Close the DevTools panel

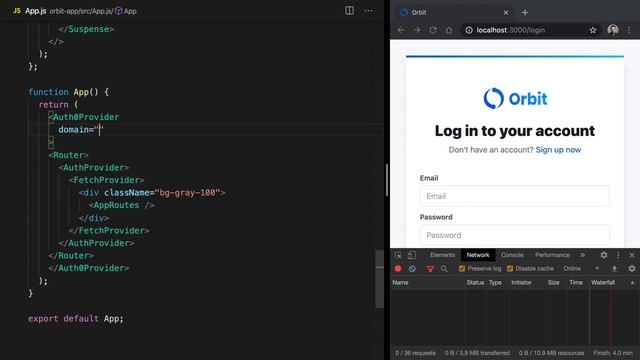[x=632, y=255]
